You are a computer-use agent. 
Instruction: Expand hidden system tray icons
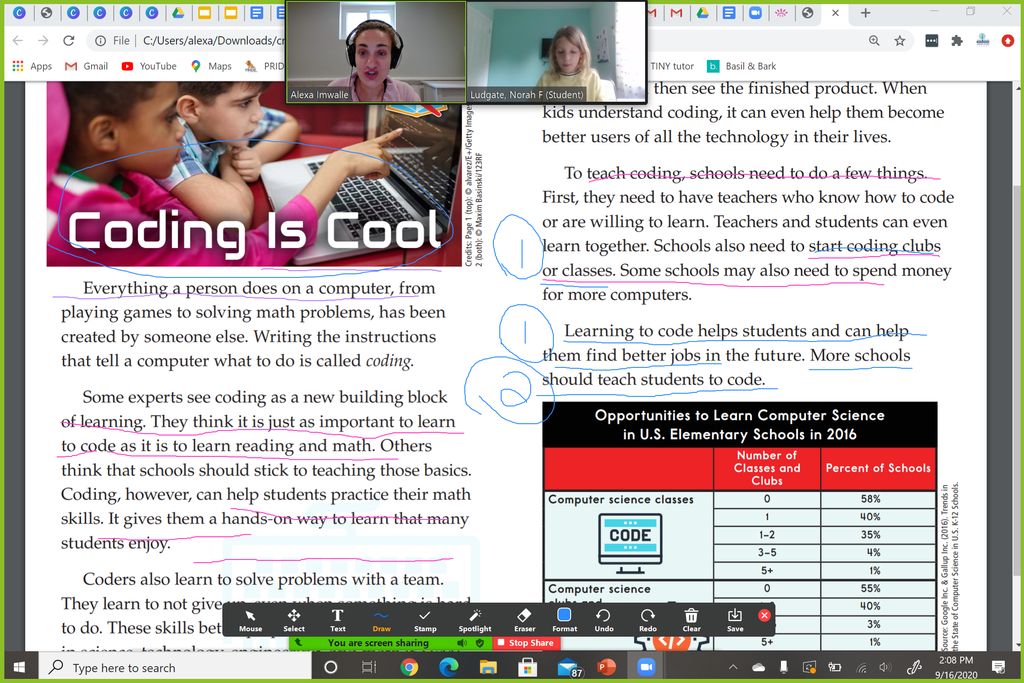point(733,667)
